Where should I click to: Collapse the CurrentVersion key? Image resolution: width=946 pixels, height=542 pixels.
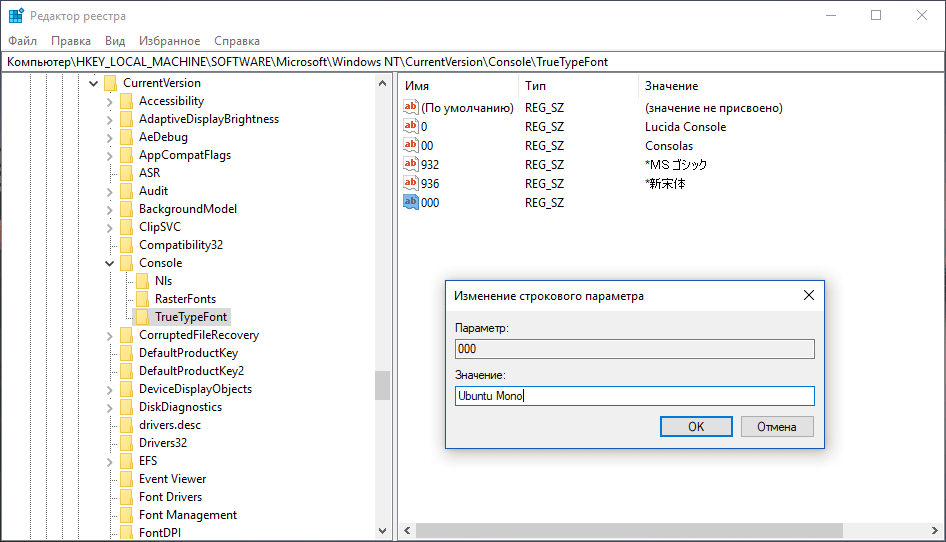tap(94, 83)
